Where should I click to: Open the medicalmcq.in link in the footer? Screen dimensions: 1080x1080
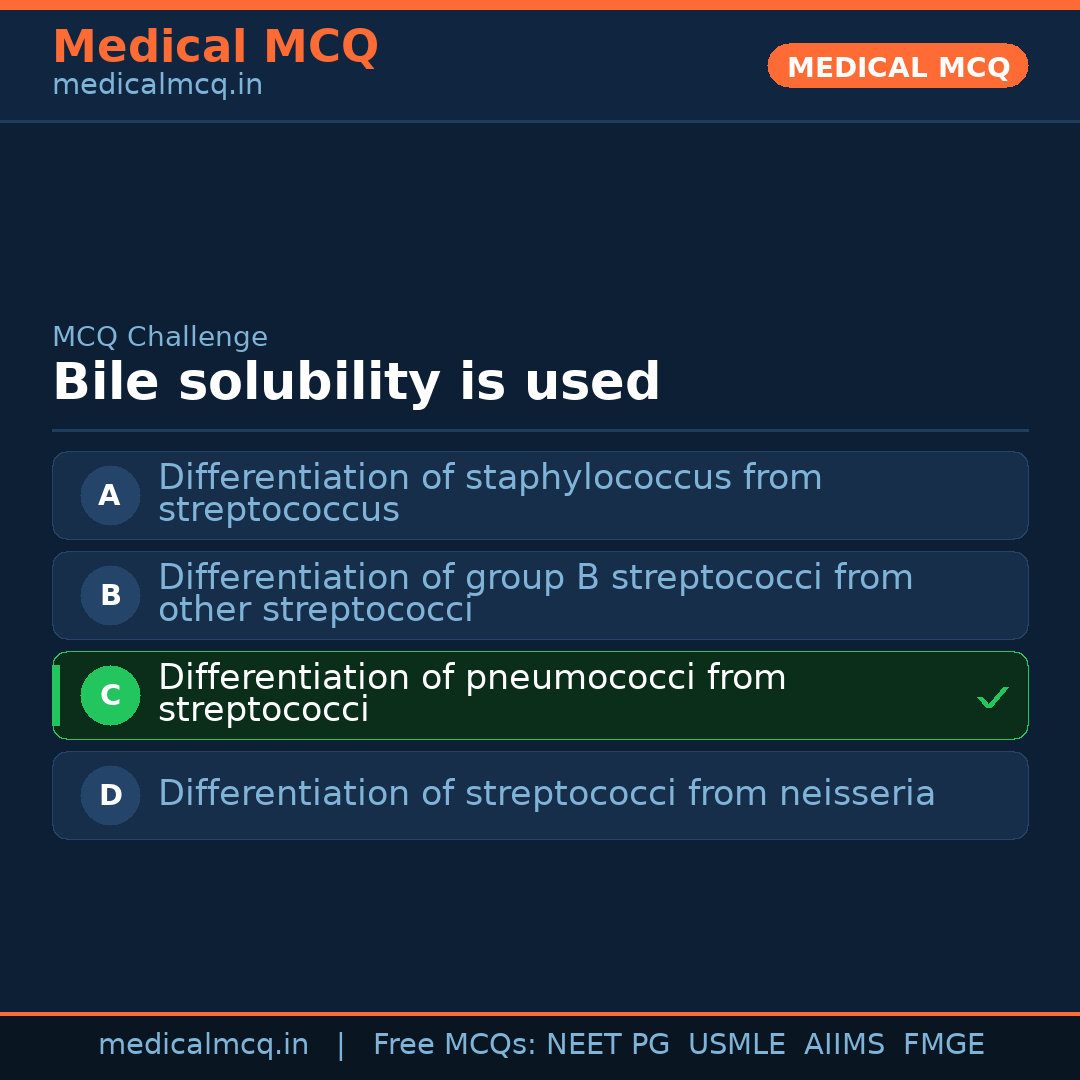click(x=203, y=1045)
